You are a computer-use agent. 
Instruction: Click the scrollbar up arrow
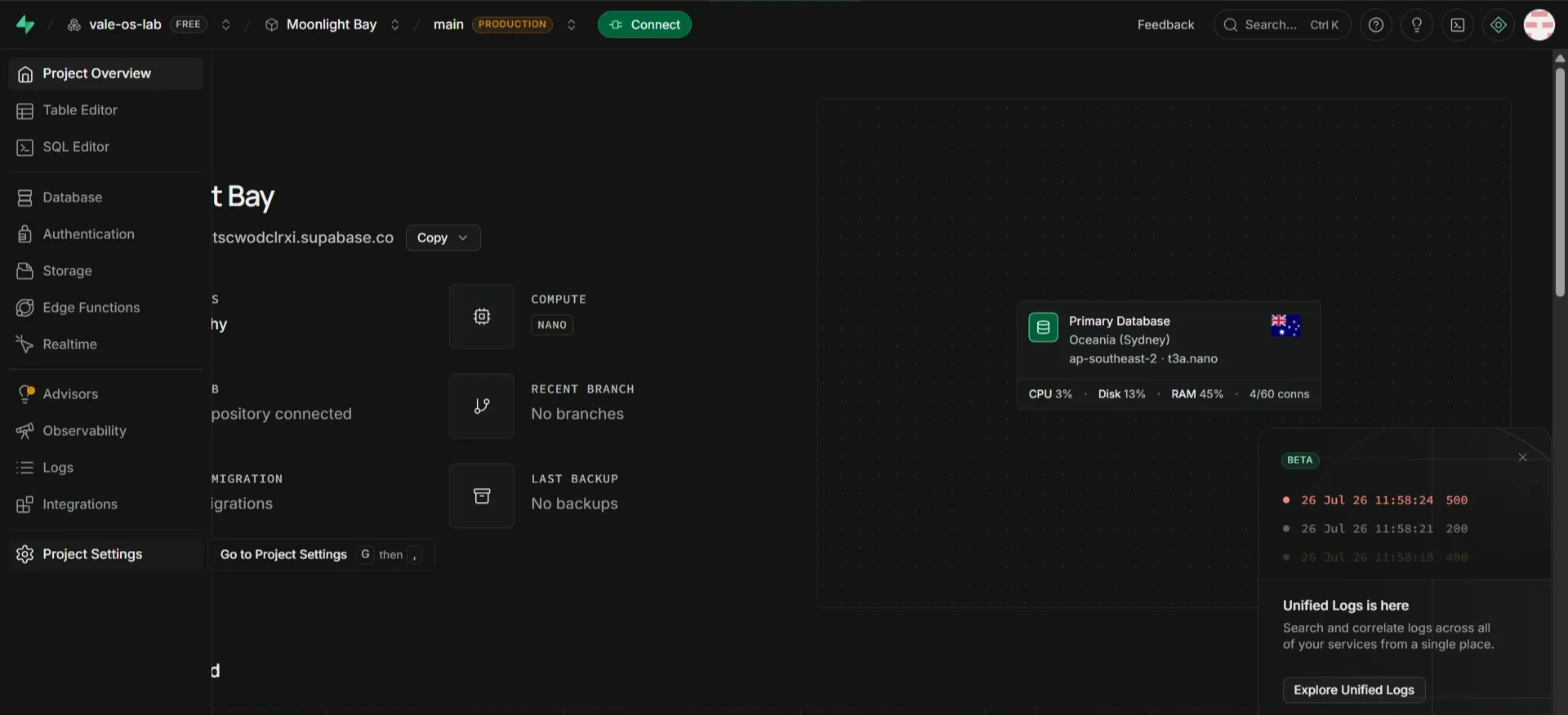pos(1560,58)
